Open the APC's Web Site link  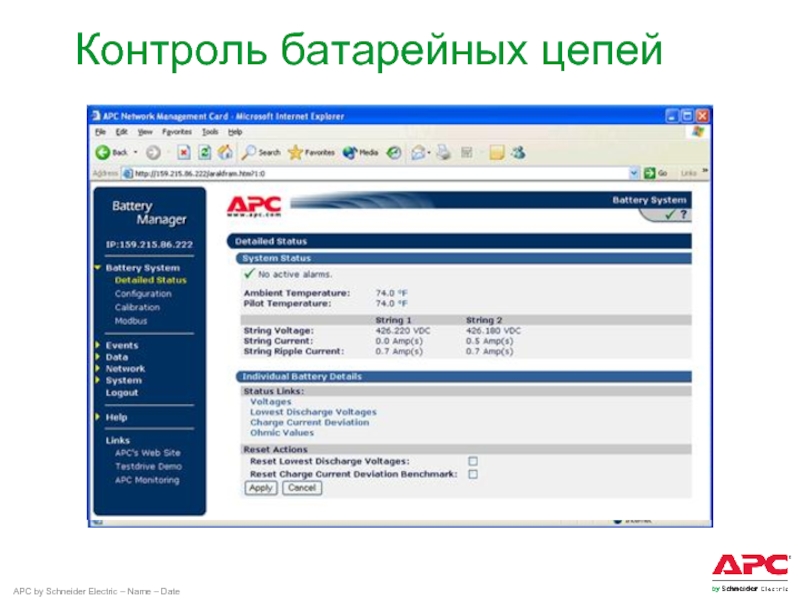[148, 453]
